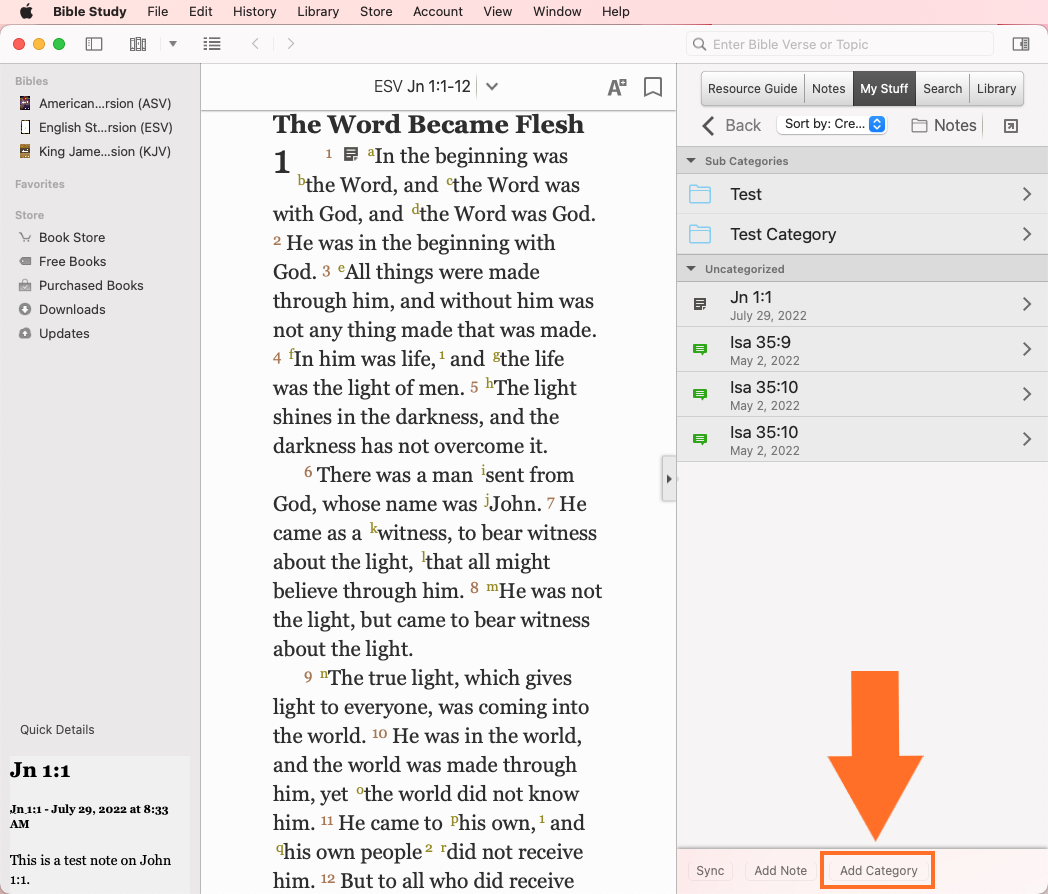
Task: Click cross-reference letter a in verse 1
Action: 370,152
